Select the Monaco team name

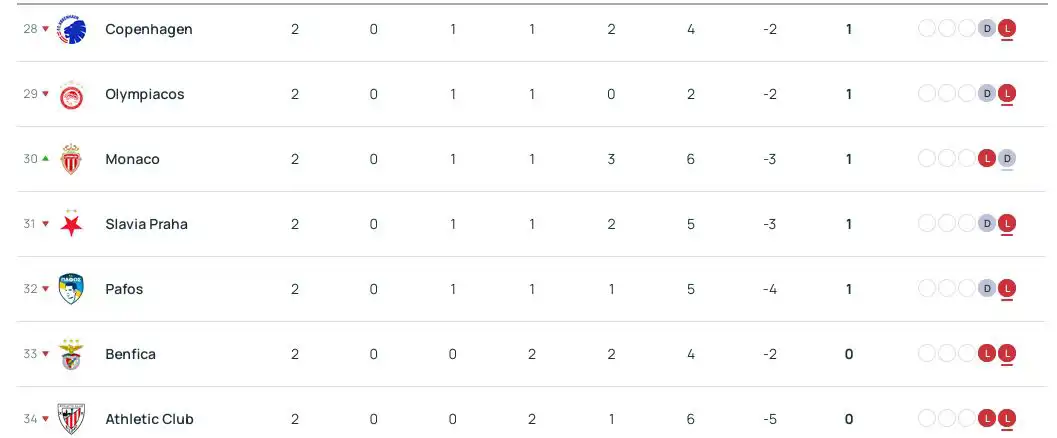(132, 159)
